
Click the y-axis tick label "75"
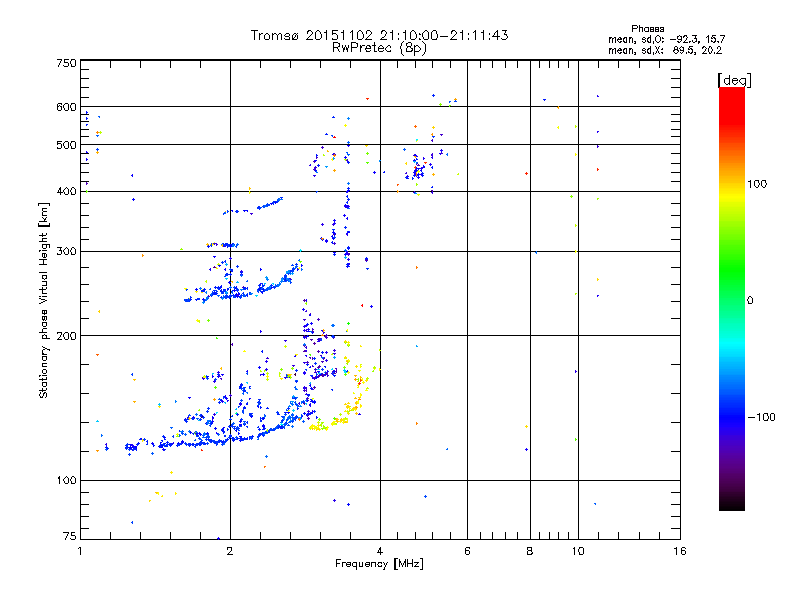click(70, 536)
